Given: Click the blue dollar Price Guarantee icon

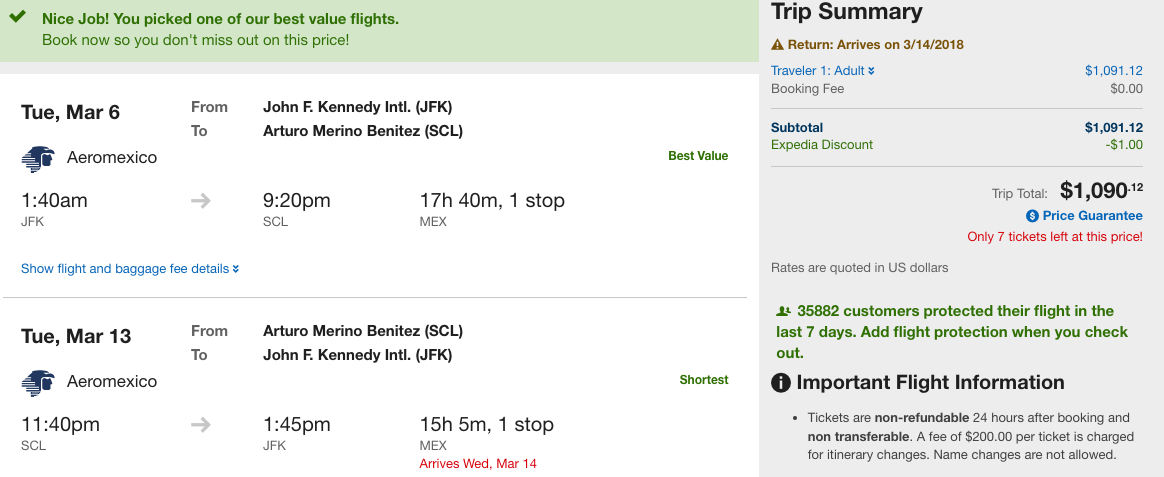Looking at the screenshot, I should pos(1032,216).
